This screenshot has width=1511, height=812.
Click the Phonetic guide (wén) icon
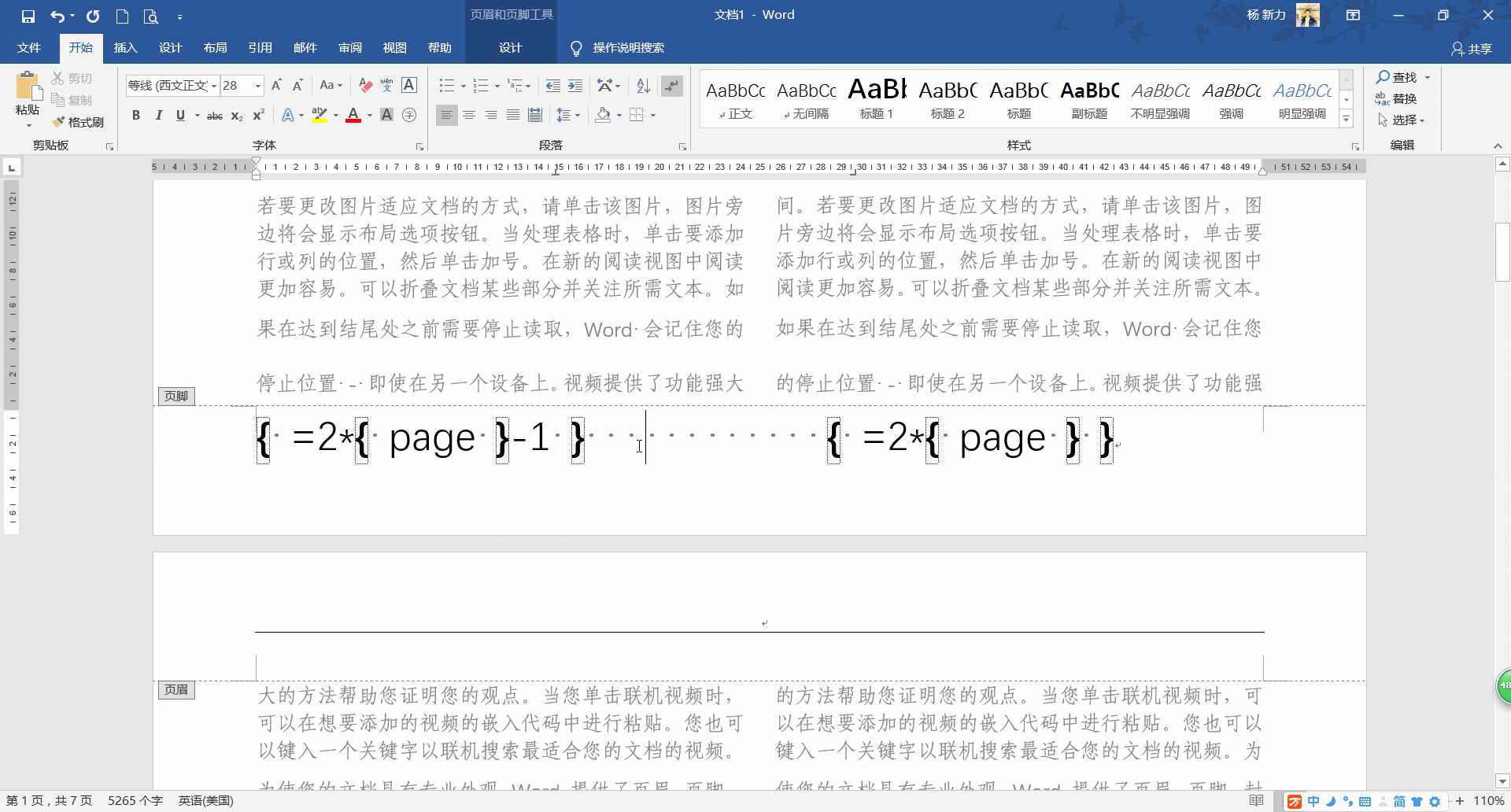click(x=386, y=85)
